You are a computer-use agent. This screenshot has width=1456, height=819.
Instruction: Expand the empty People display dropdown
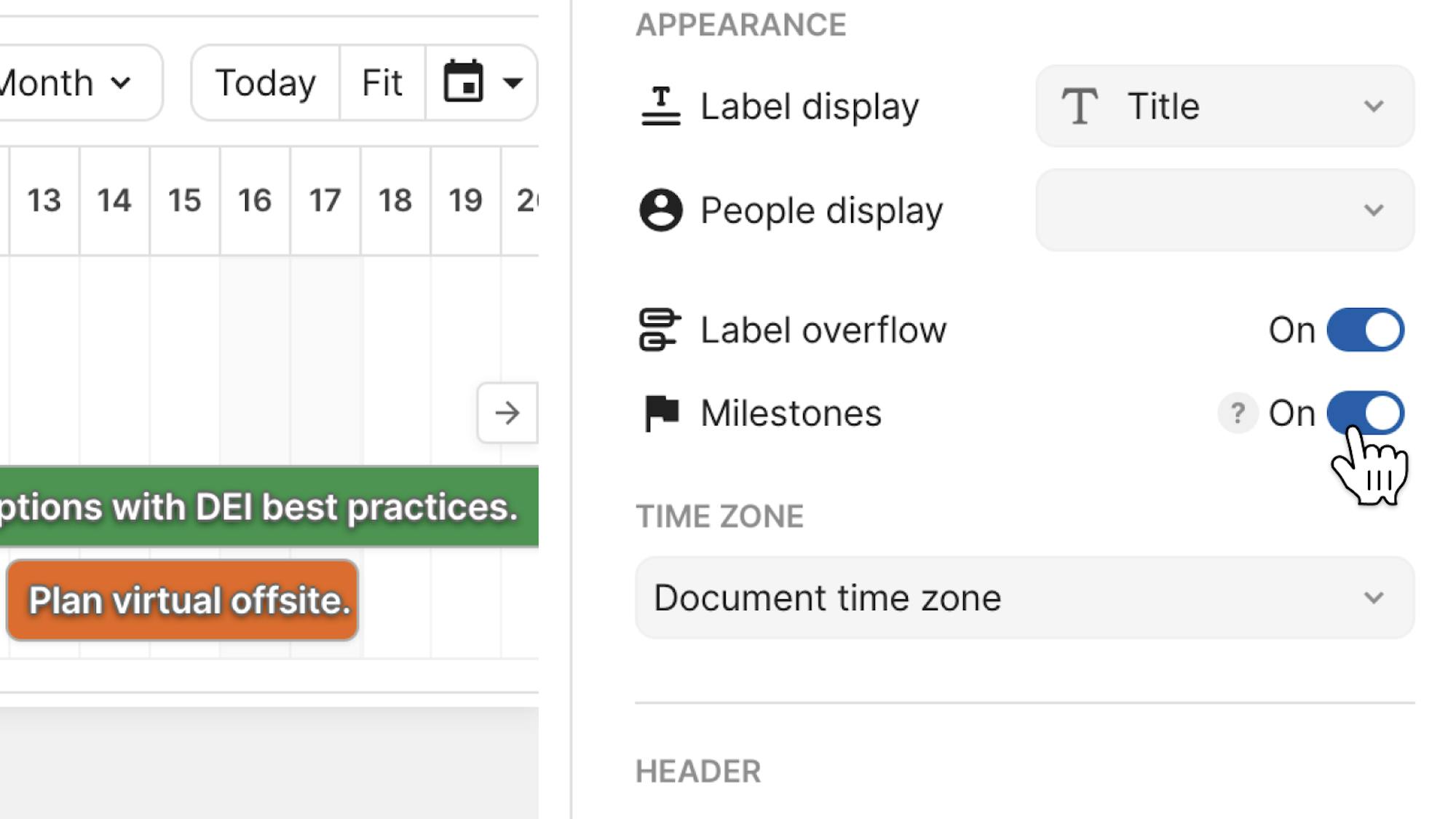(x=1224, y=210)
